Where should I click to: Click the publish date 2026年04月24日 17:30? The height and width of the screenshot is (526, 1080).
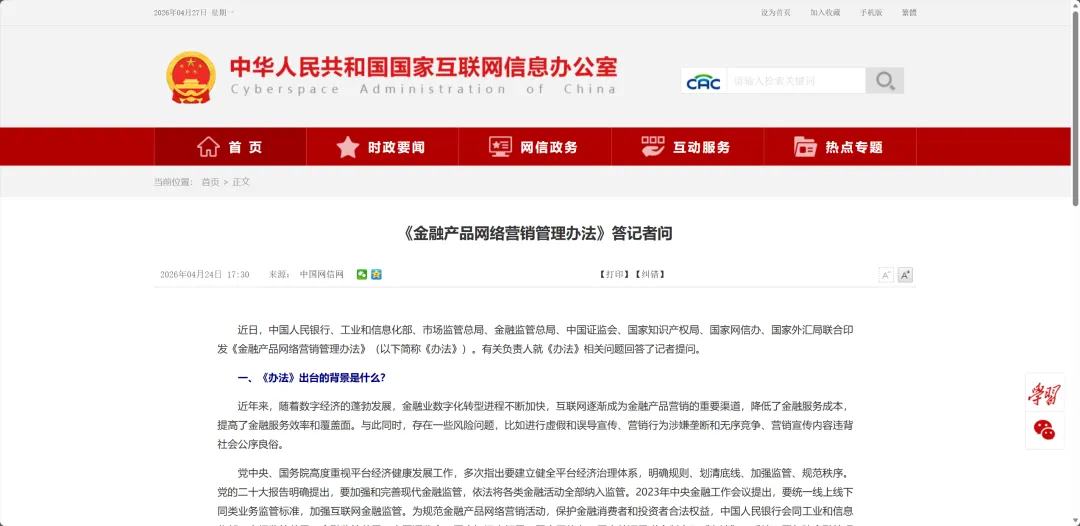click(205, 274)
